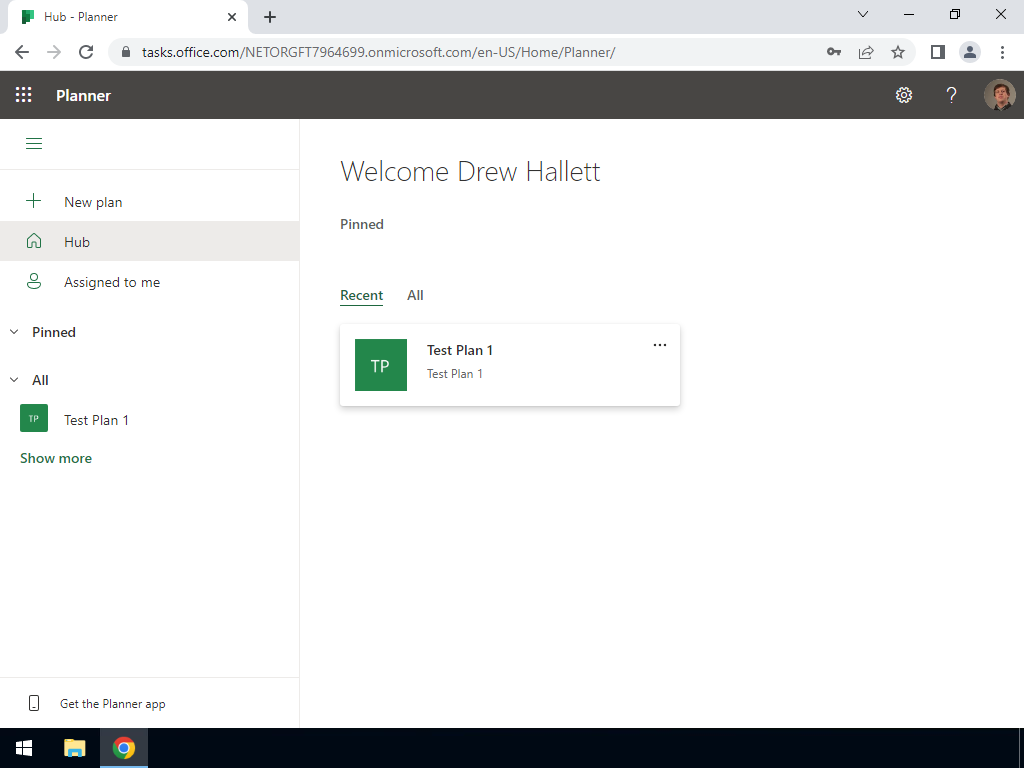1024x768 pixels.
Task: Select the Hub - Planner browser tab
Action: coord(128,17)
